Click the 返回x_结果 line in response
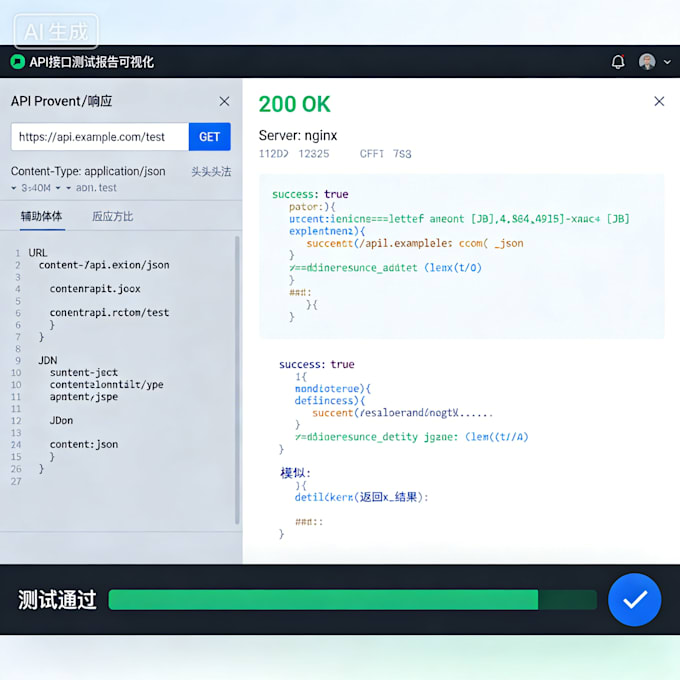 (x=361, y=497)
